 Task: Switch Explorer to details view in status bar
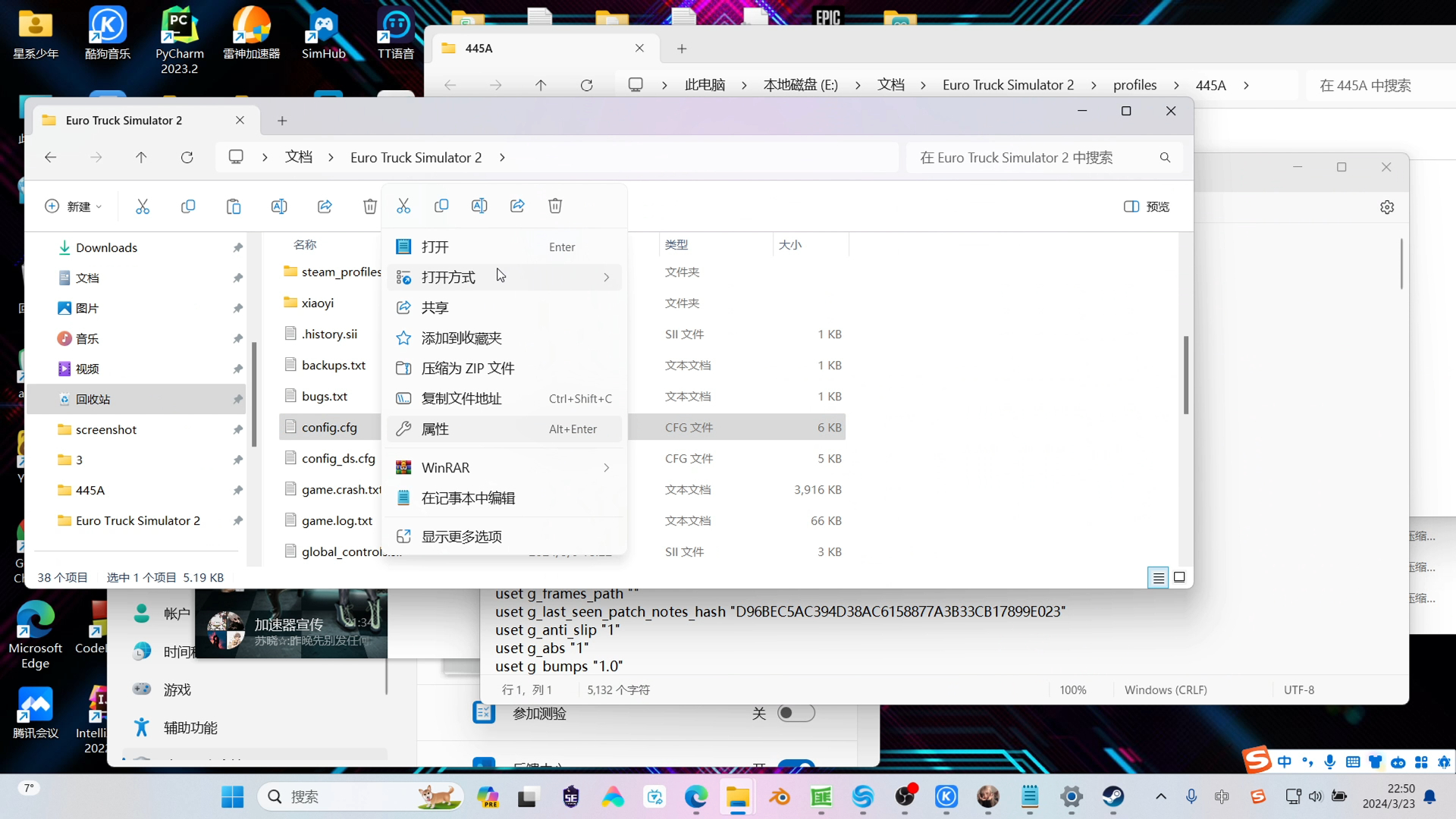tap(1158, 577)
